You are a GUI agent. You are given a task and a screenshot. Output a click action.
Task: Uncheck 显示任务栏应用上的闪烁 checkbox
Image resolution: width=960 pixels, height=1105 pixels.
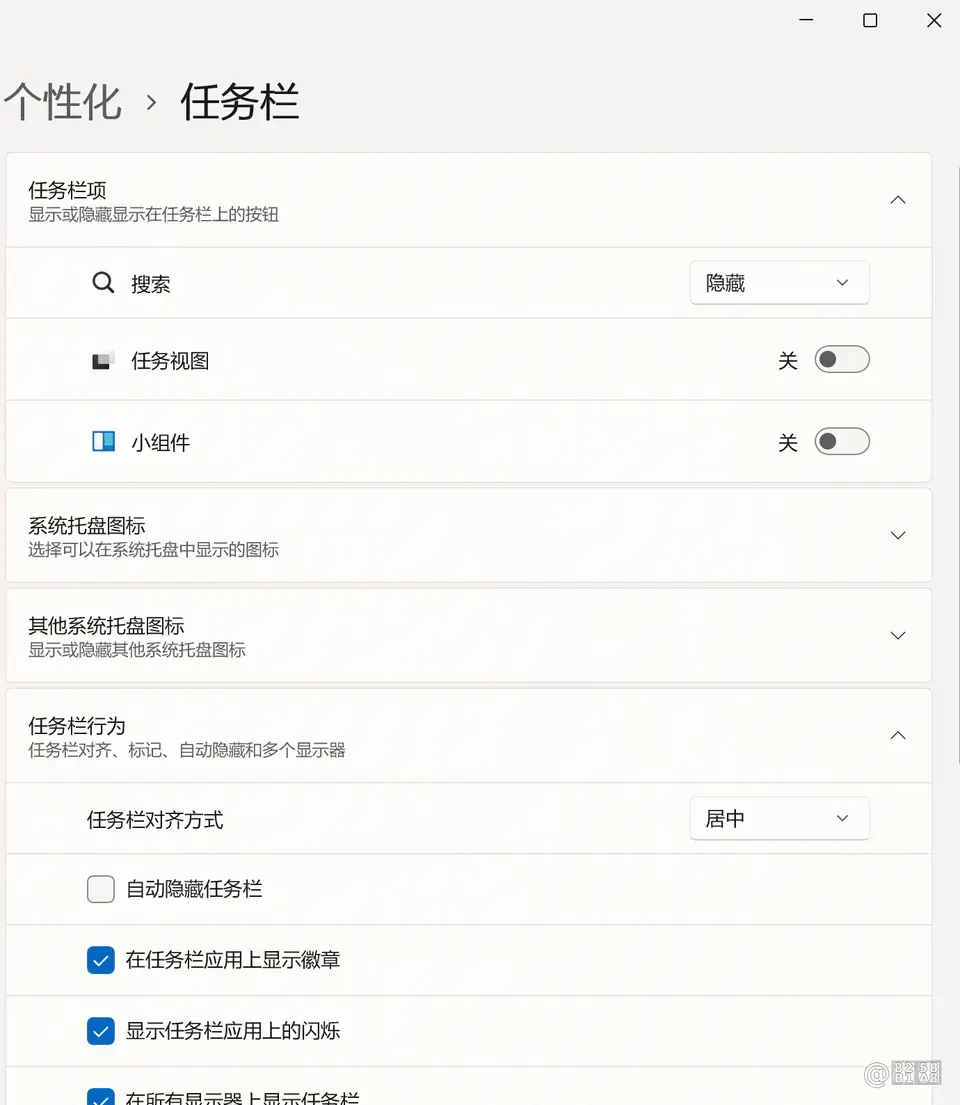point(101,1031)
